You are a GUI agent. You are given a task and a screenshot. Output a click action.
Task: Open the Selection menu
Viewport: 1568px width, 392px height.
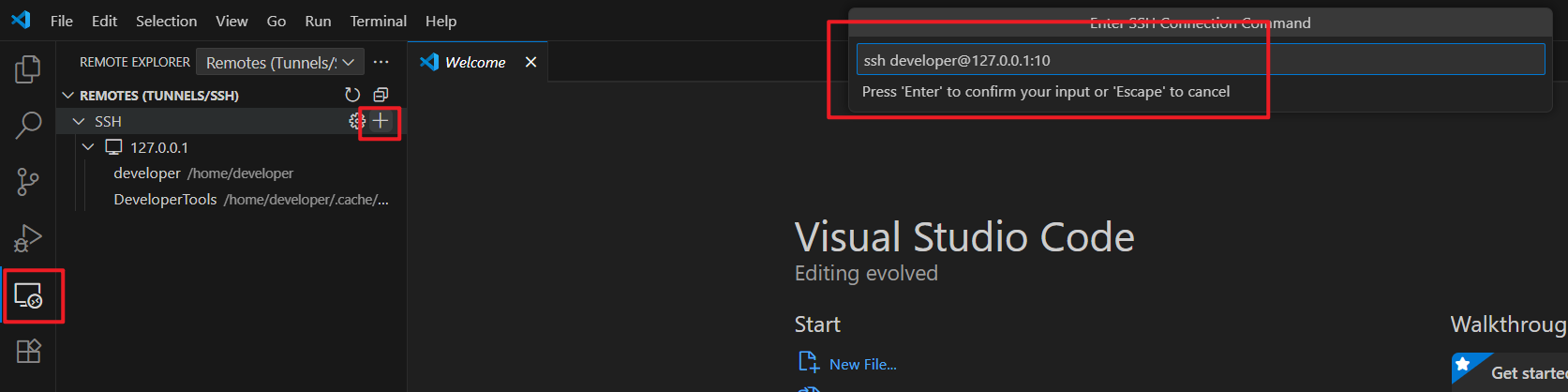(x=166, y=21)
